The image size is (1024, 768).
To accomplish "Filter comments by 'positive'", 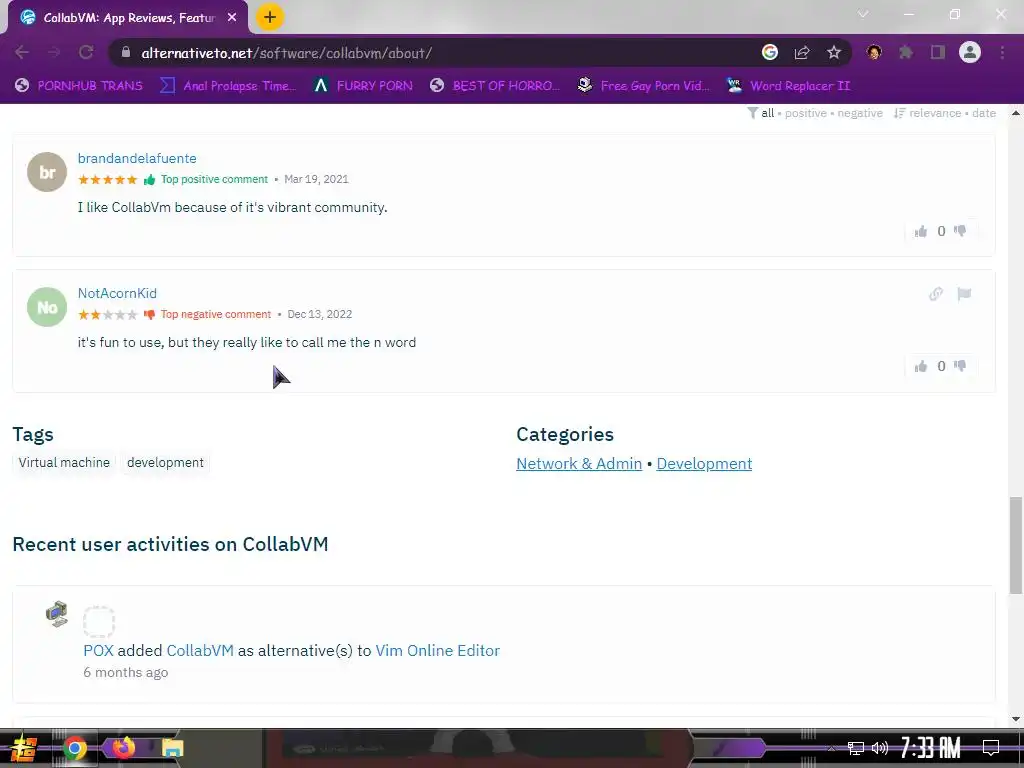I will tap(806, 113).
